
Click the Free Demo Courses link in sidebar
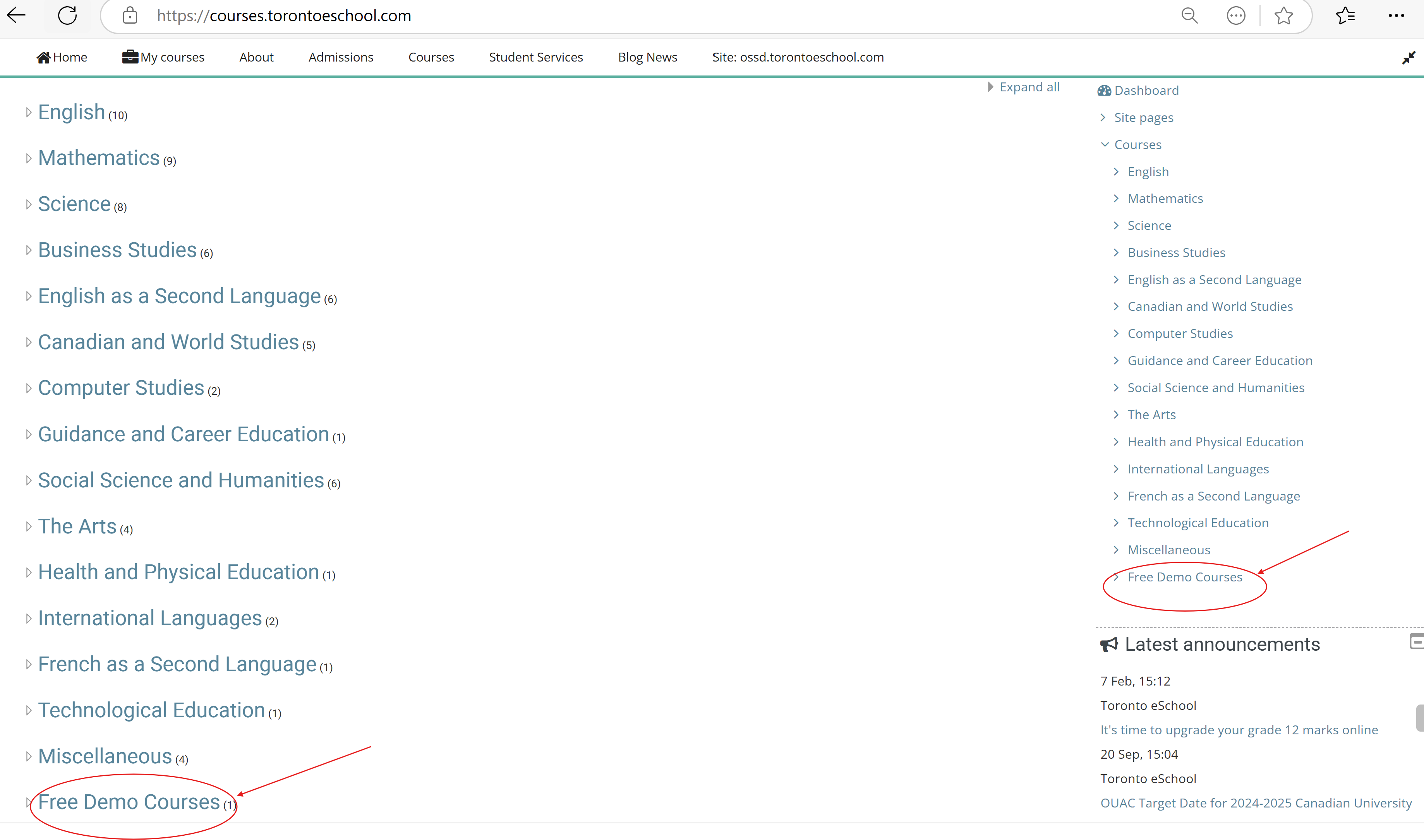pyautogui.click(x=1184, y=576)
